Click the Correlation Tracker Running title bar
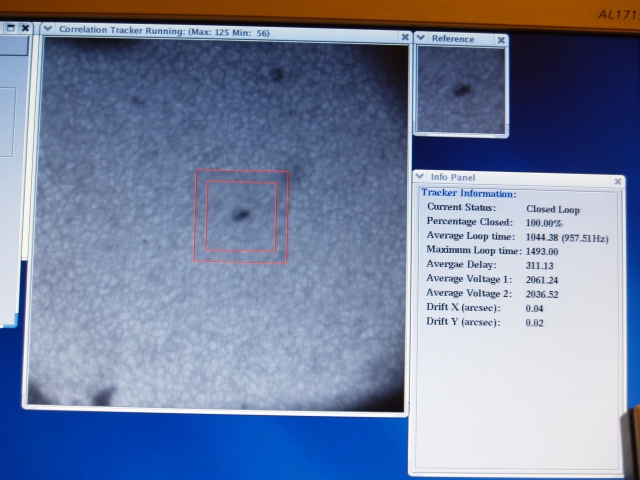Image resolution: width=640 pixels, height=480 pixels. click(220, 30)
